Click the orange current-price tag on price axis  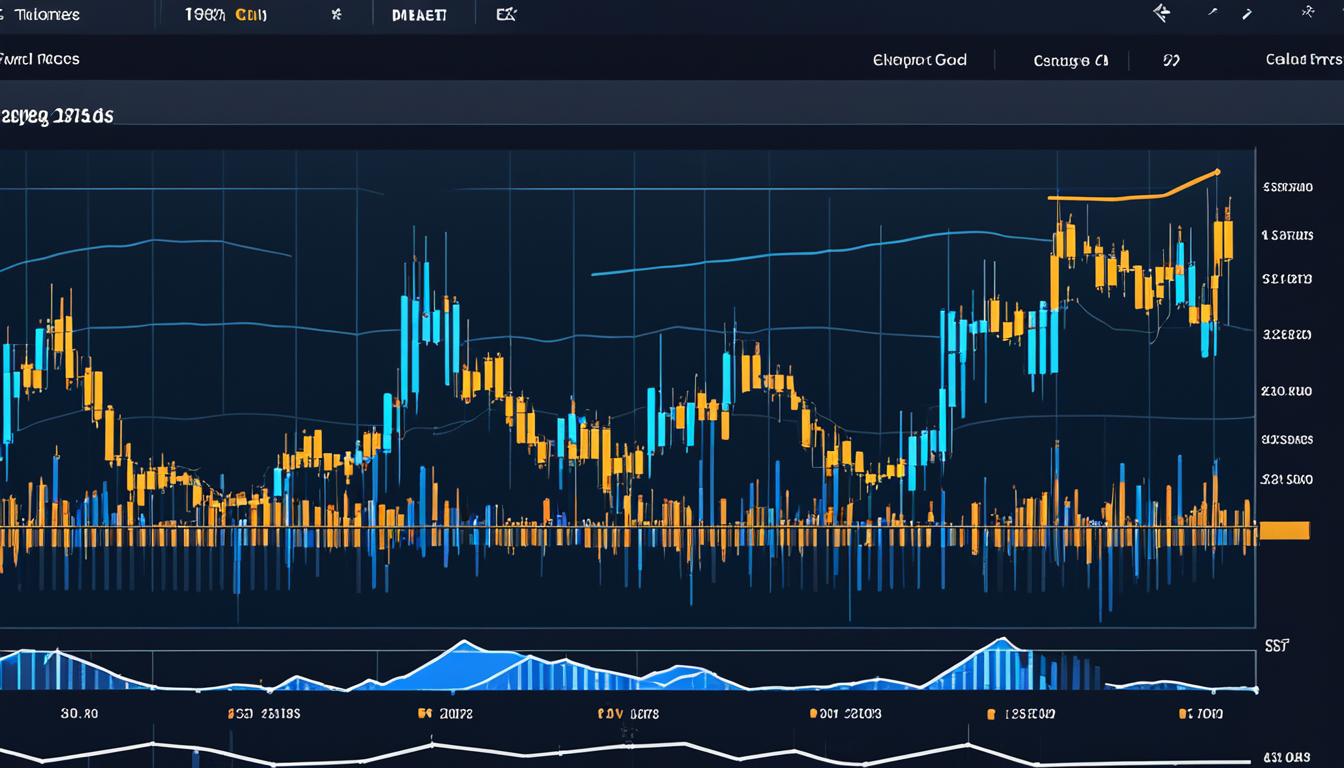point(1284,530)
